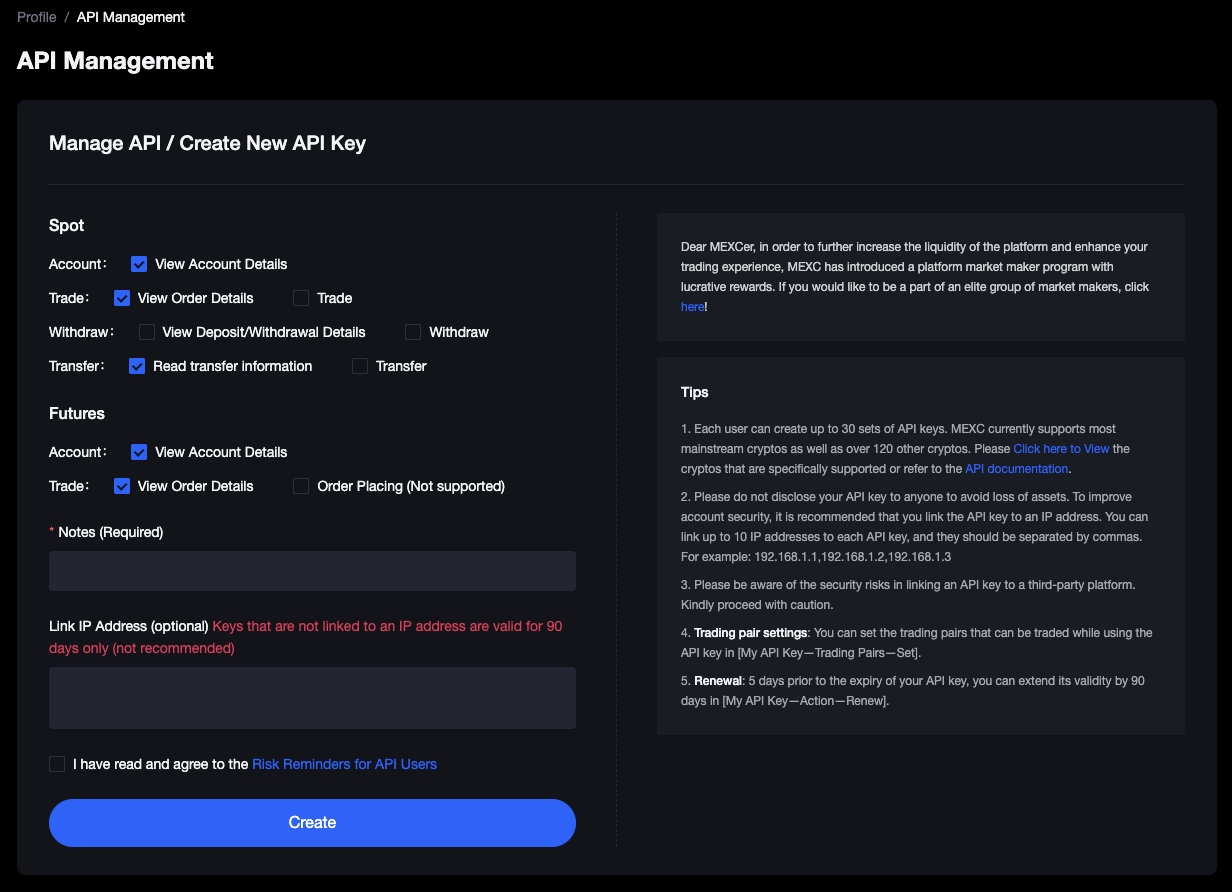Uncheck Read transfer information checkbox
Viewport: 1232px width, 892px height.
(137, 366)
